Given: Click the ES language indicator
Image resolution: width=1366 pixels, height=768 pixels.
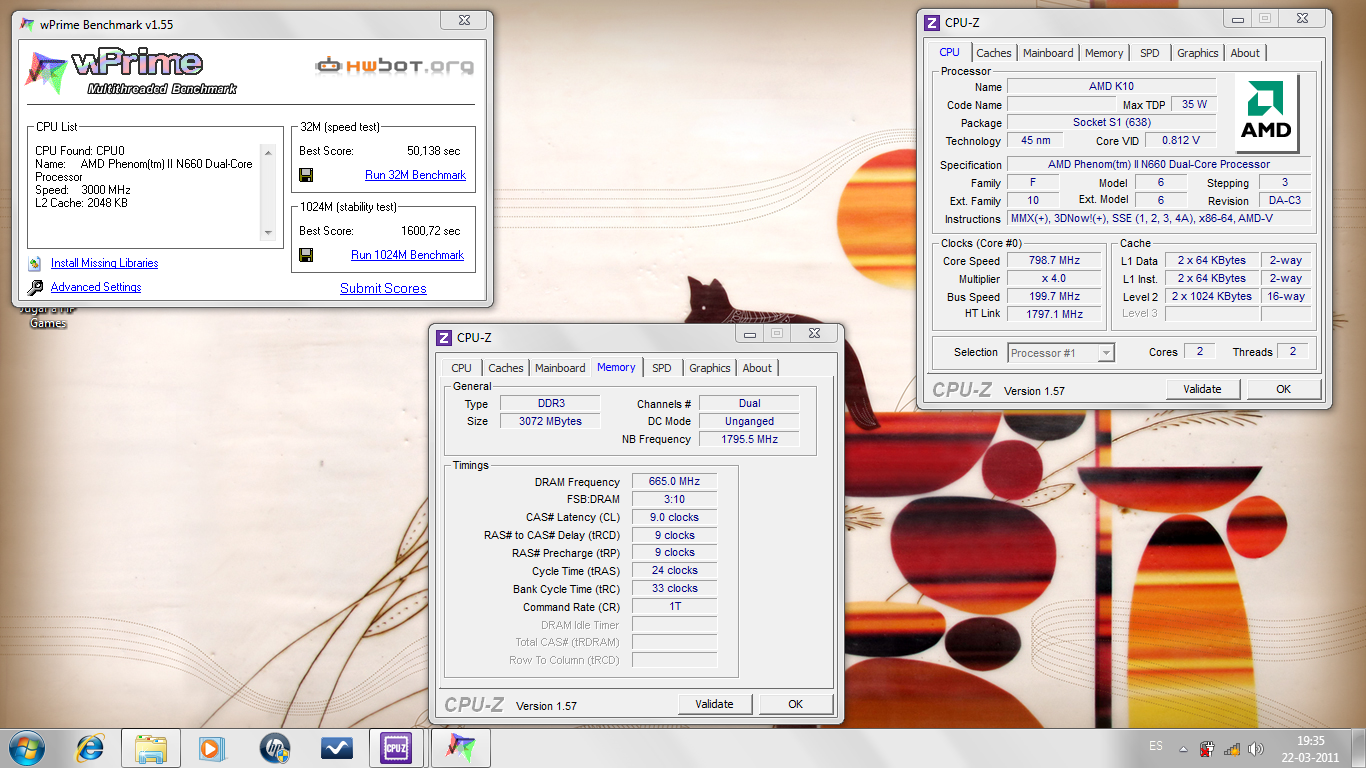Looking at the screenshot, I should (1156, 747).
